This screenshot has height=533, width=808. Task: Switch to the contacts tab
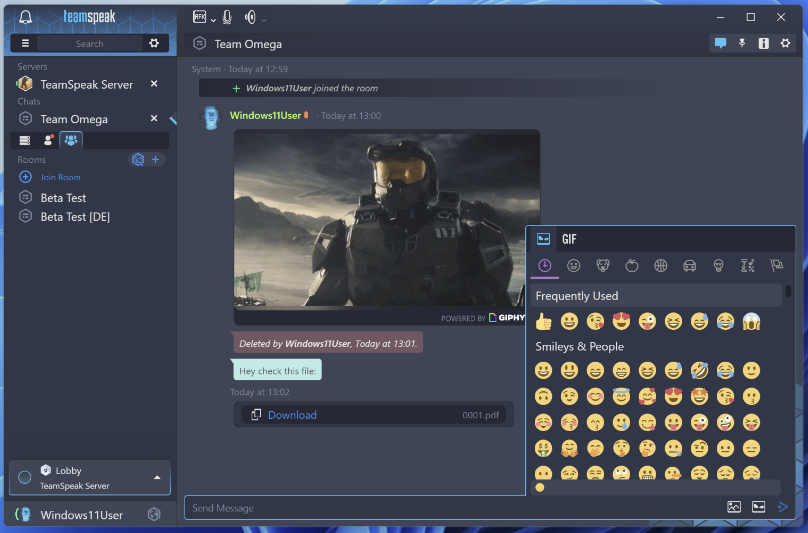point(48,140)
